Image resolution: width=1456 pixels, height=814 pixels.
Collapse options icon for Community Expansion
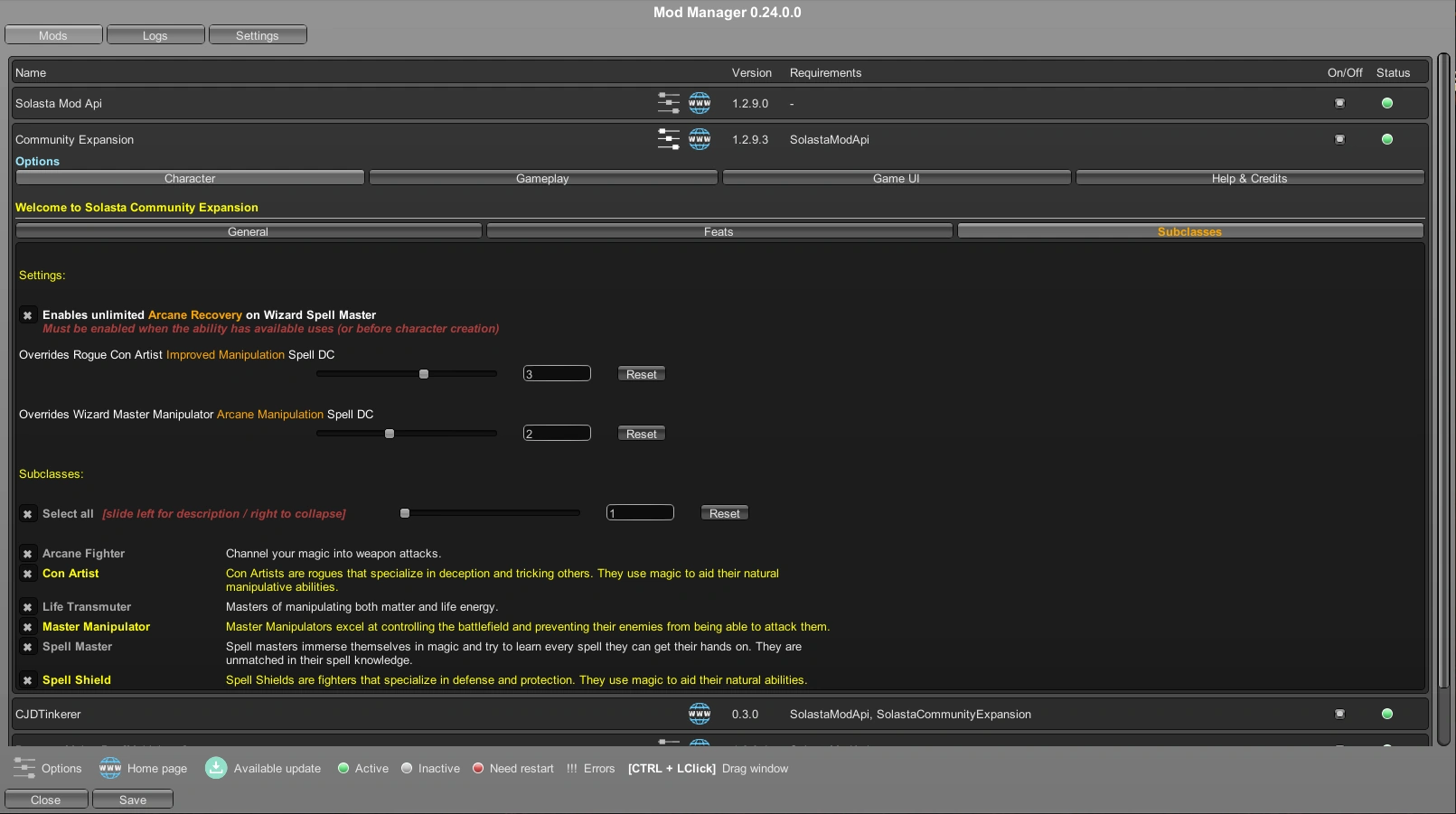pos(669,139)
